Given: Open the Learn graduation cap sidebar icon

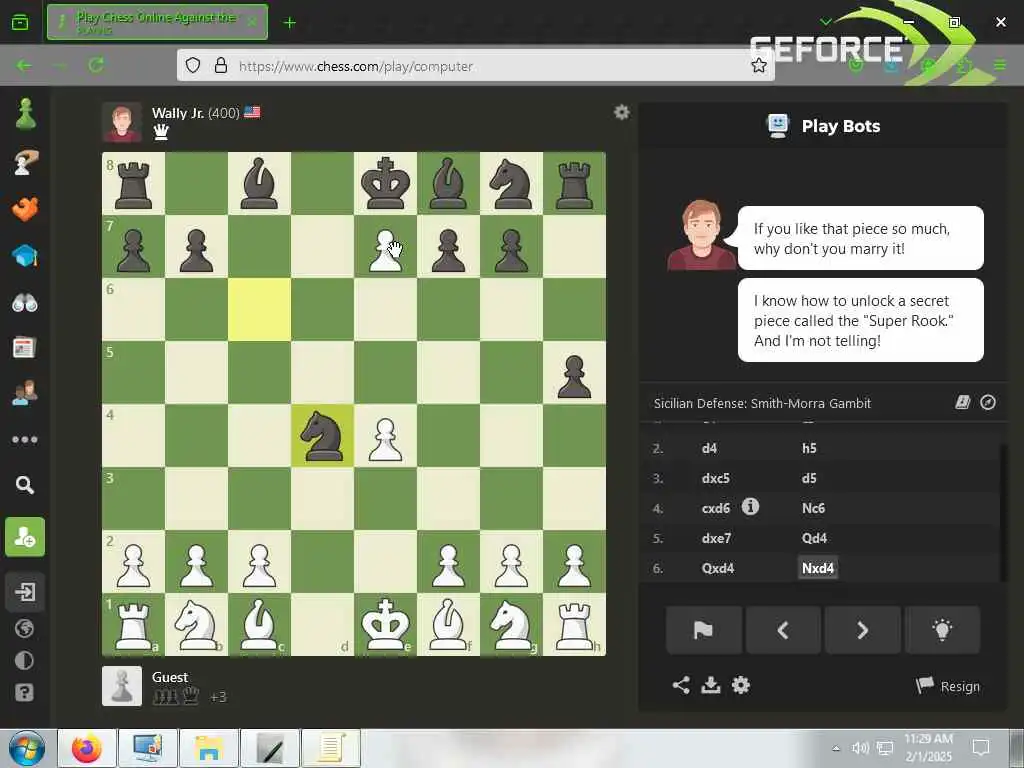Looking at the screenshot, I should (x=25, y=255).
